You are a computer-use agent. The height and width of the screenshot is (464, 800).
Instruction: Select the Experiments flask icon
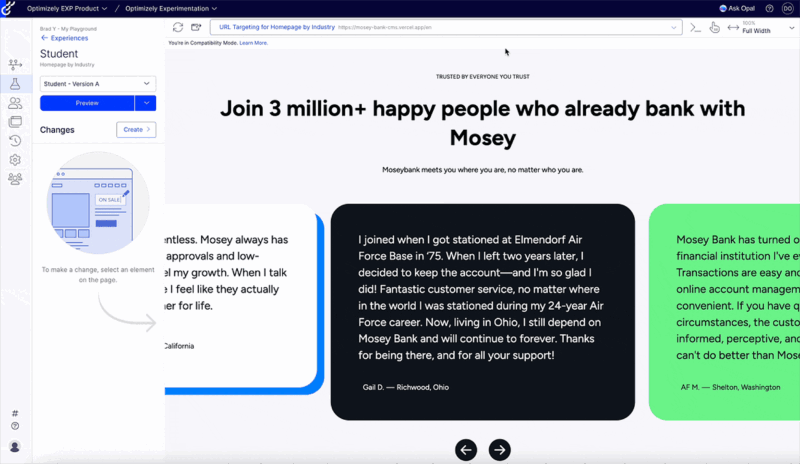coord(15,84)
